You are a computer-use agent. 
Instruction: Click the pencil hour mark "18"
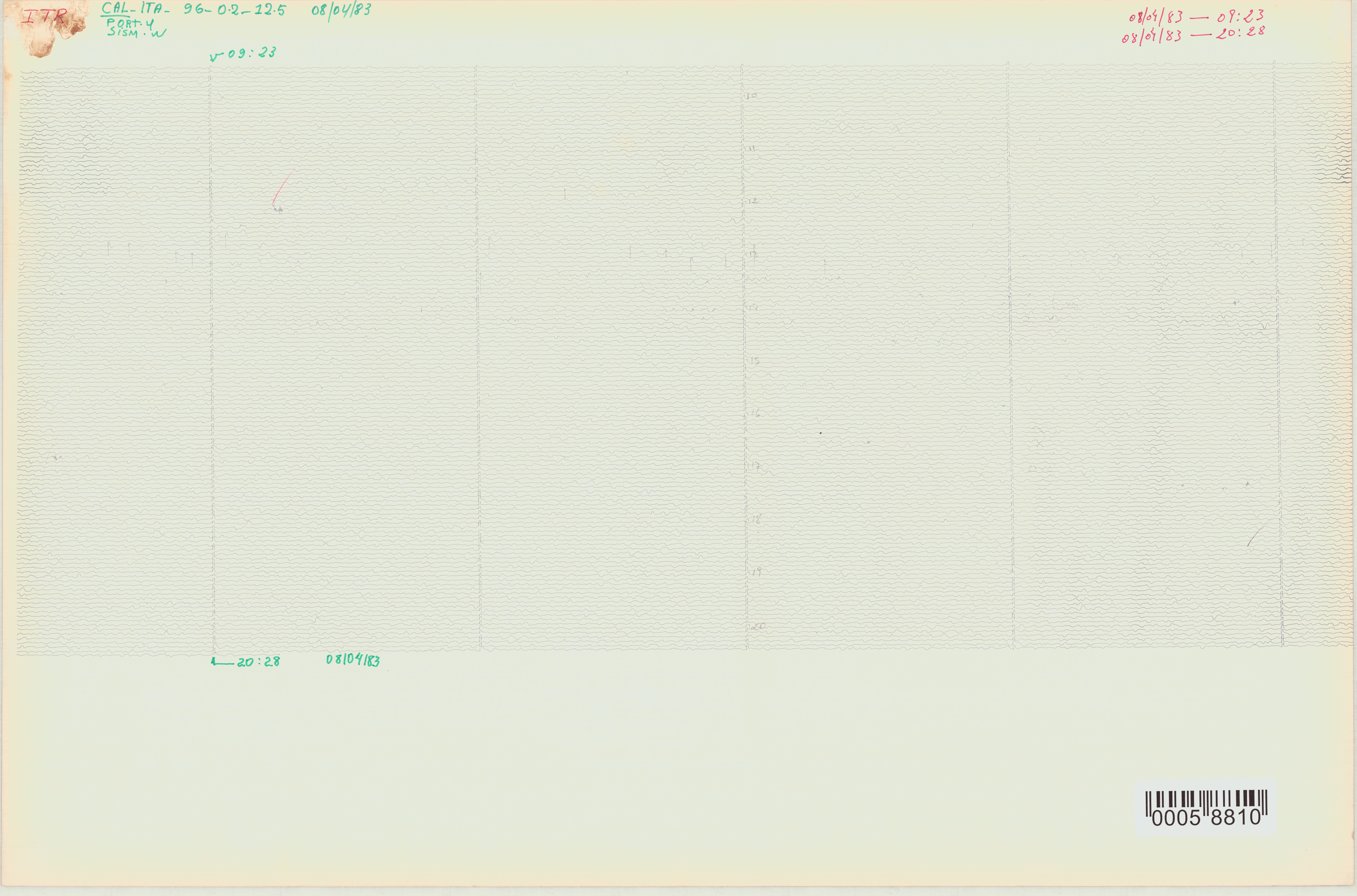click(756, 519)
